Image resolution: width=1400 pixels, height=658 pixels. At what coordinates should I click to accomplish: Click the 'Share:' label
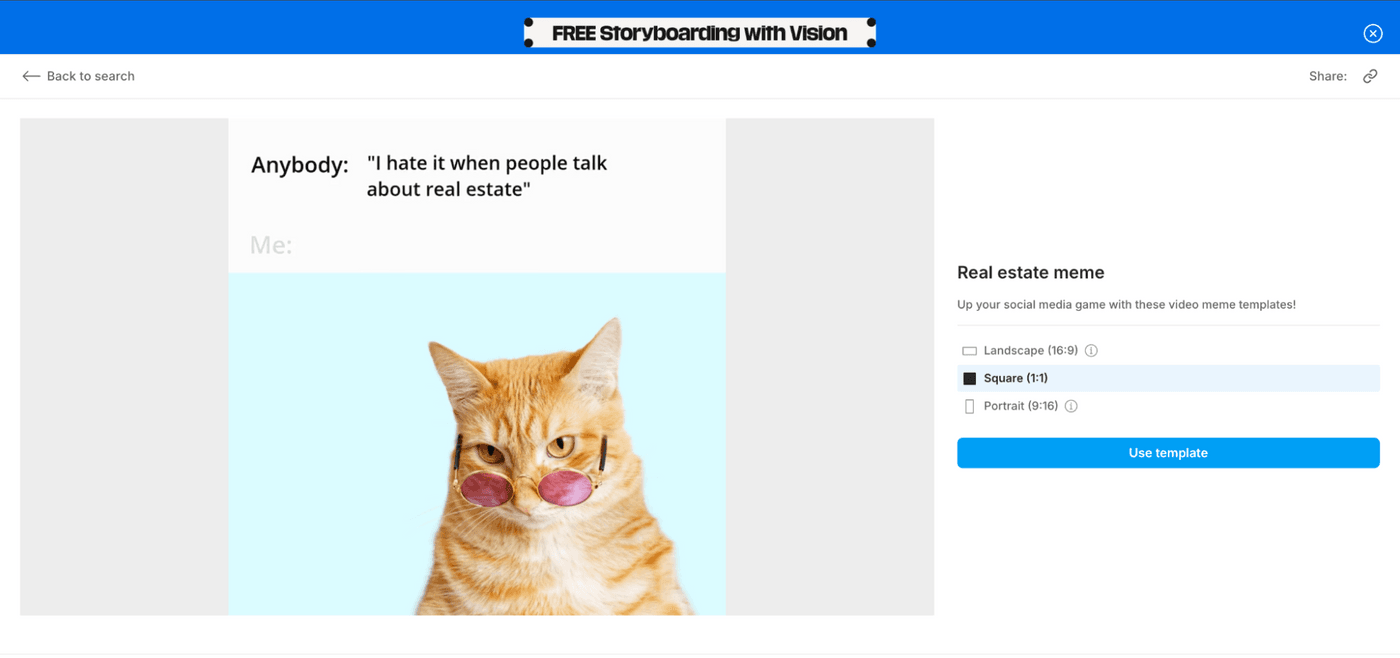pos(1327,76)
